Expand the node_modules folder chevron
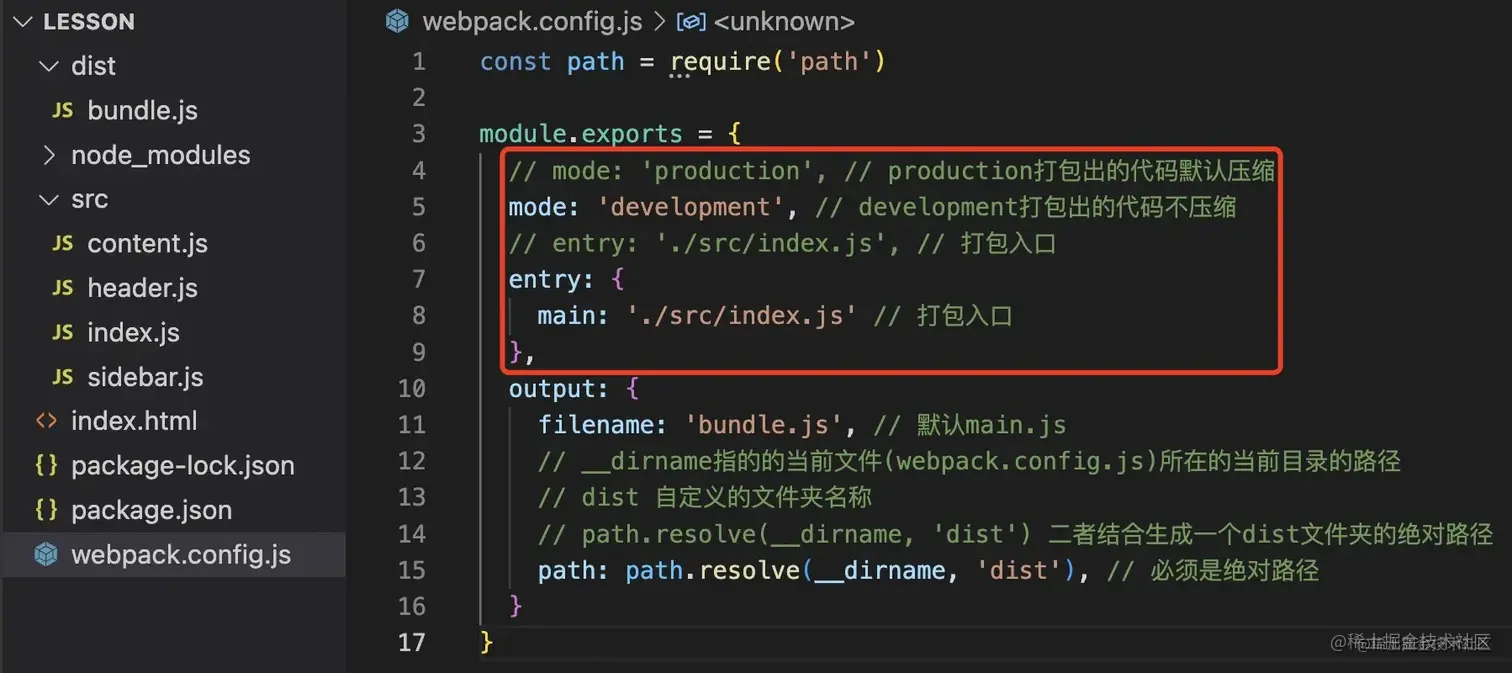1512x673 pixels. pos(47,155)
